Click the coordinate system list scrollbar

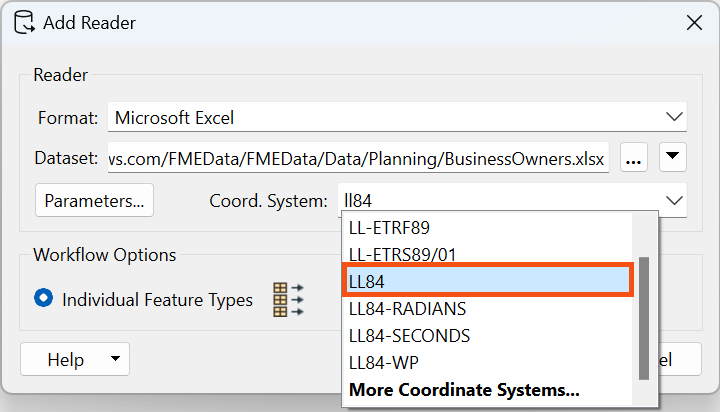coord(645,318)
